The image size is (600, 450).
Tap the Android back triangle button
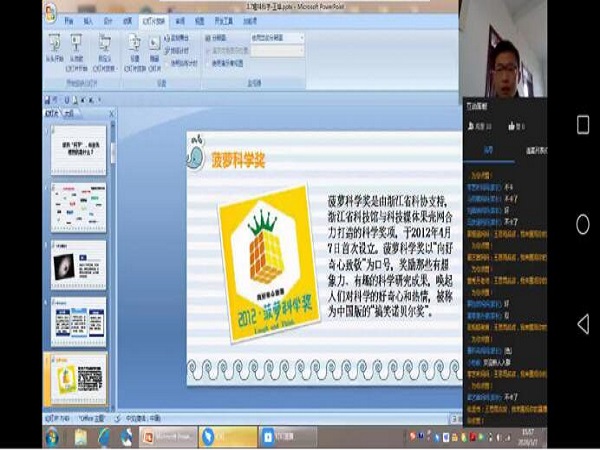click(x=582, y=324)
